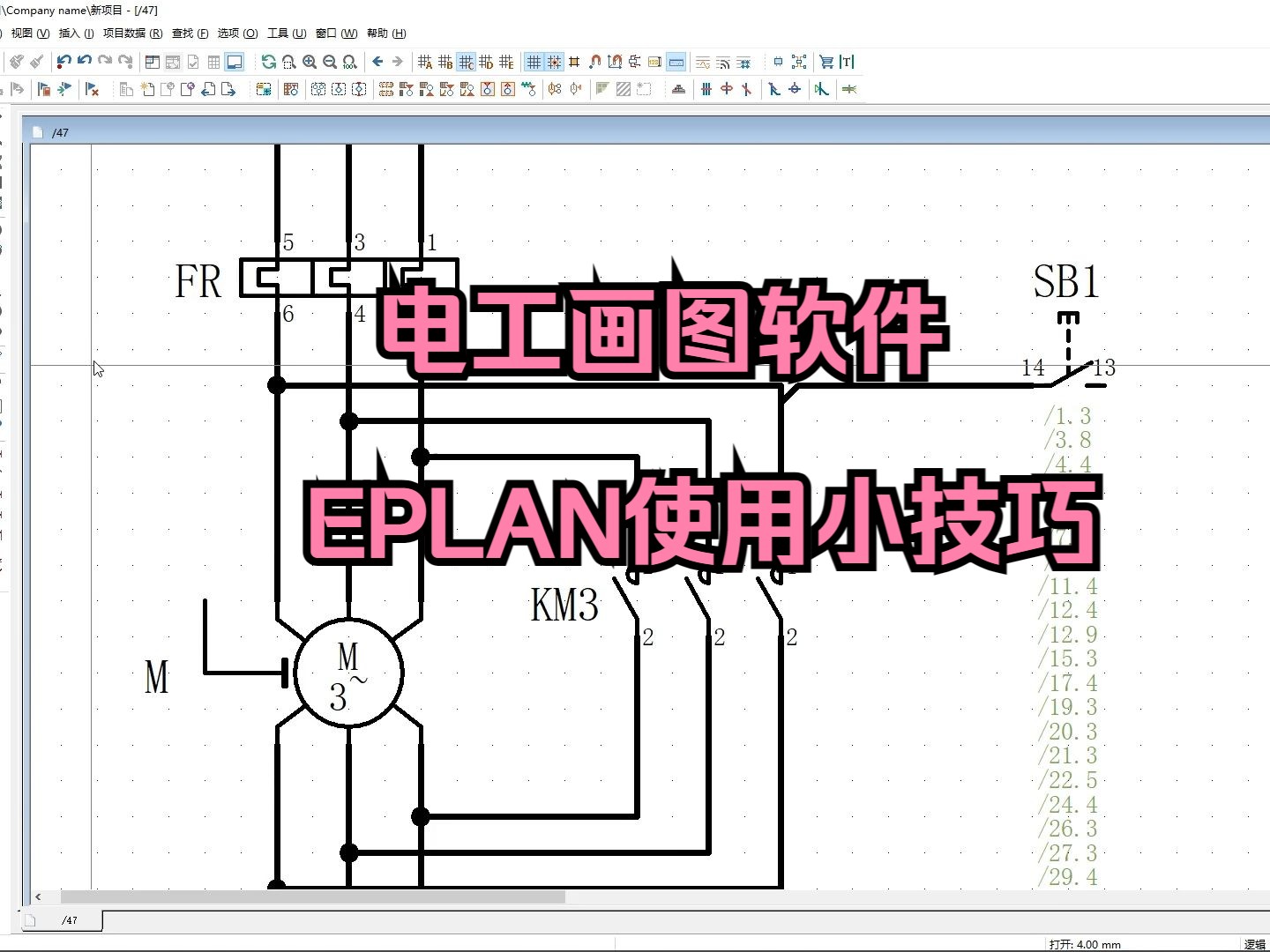The height and width of the screenshot is (952, 1270).
Task: Click the Redo arrow icon
Action: tap(105, 61)
